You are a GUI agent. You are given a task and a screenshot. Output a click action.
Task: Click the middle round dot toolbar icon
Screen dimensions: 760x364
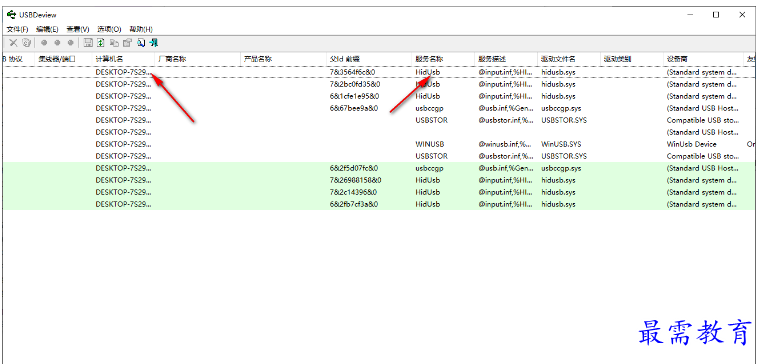[57, 43]
